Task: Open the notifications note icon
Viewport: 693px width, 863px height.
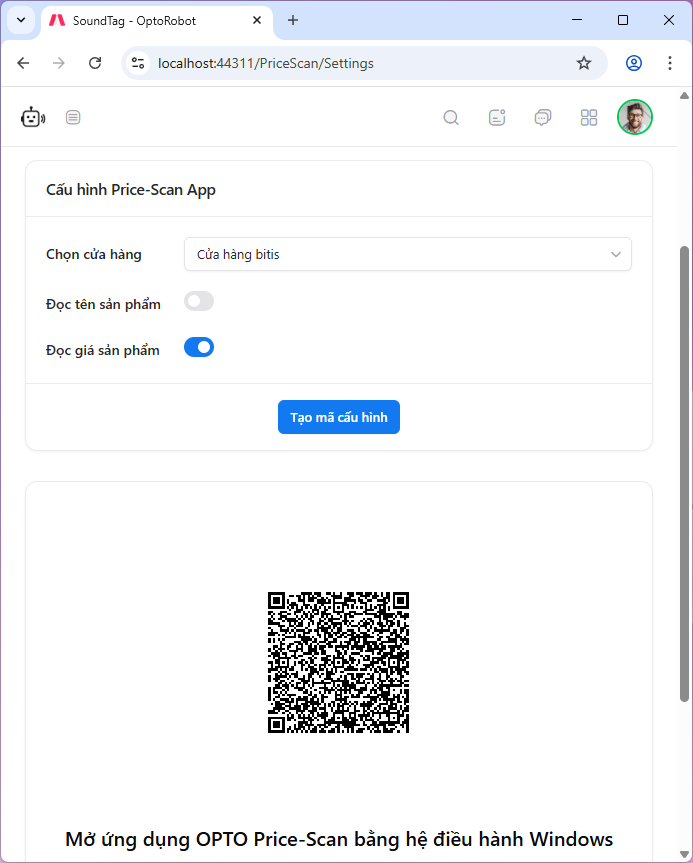Action: click(497, 117)
